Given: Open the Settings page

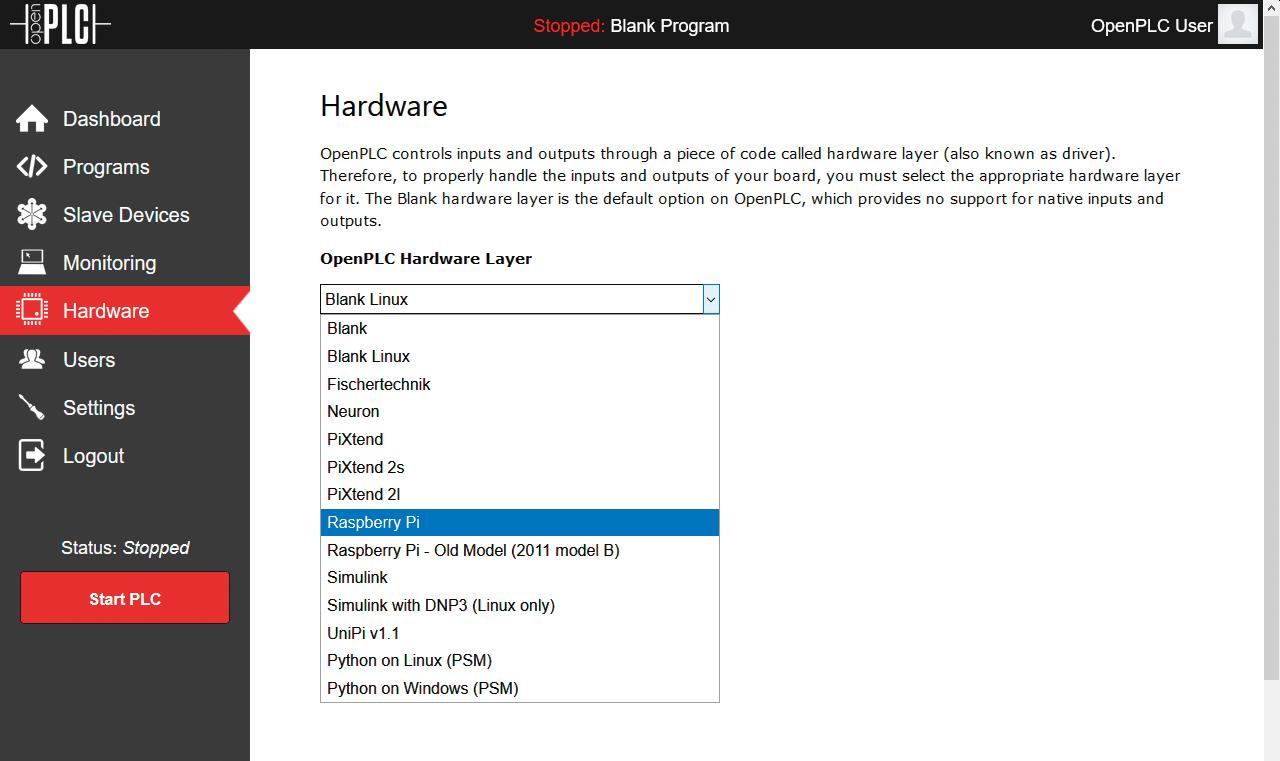Looking at the screenshot, I should click(125, 407).
